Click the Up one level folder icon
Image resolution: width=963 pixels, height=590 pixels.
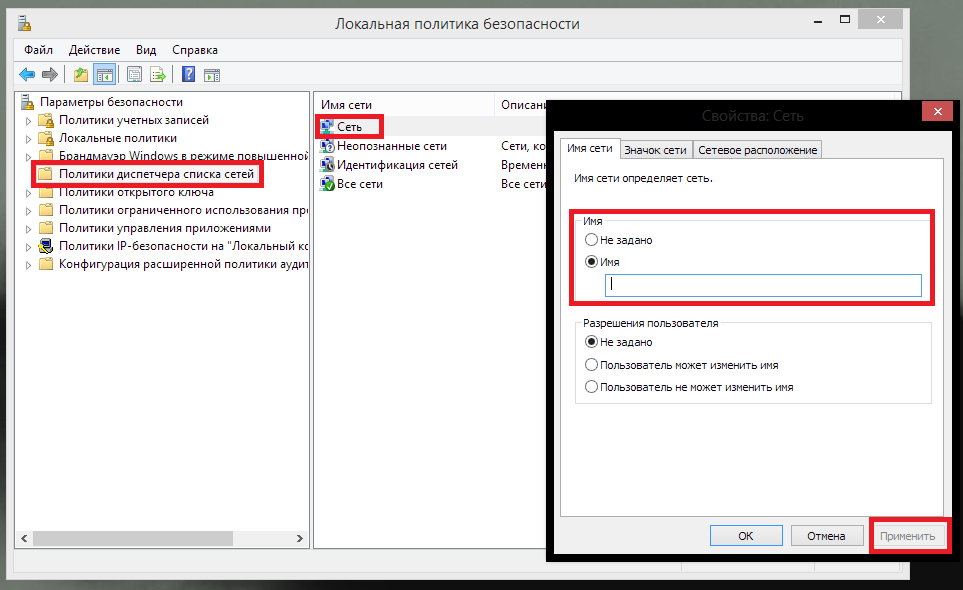pos(81,74)
